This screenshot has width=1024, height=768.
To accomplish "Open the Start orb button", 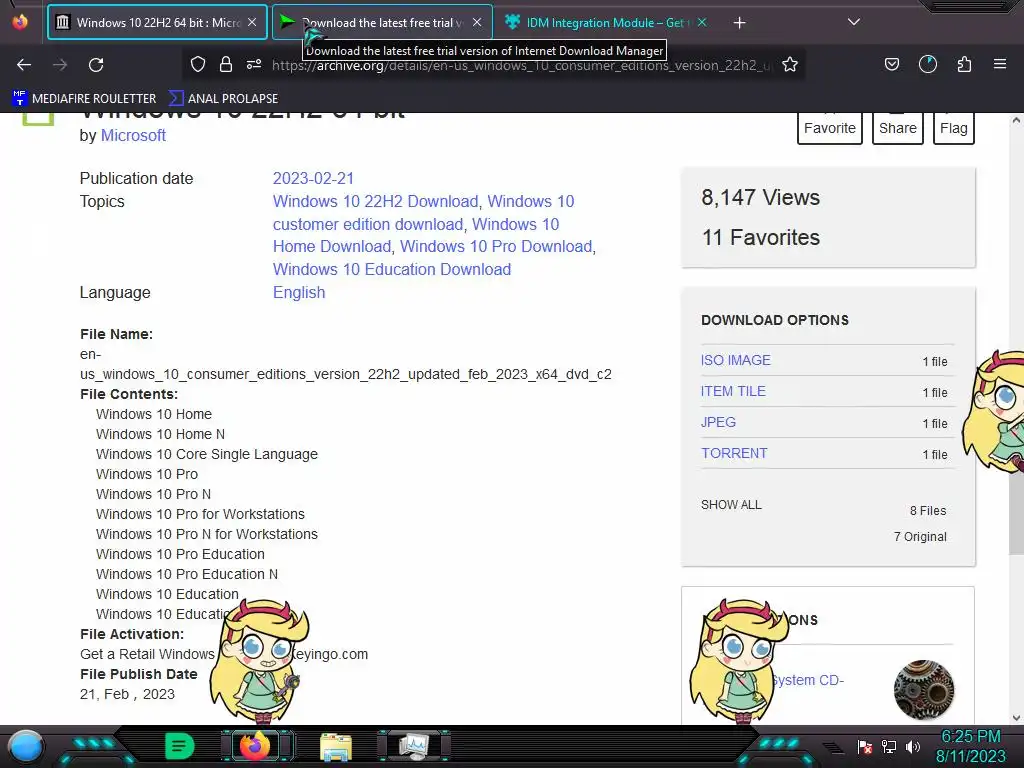I will coord(26,746).
